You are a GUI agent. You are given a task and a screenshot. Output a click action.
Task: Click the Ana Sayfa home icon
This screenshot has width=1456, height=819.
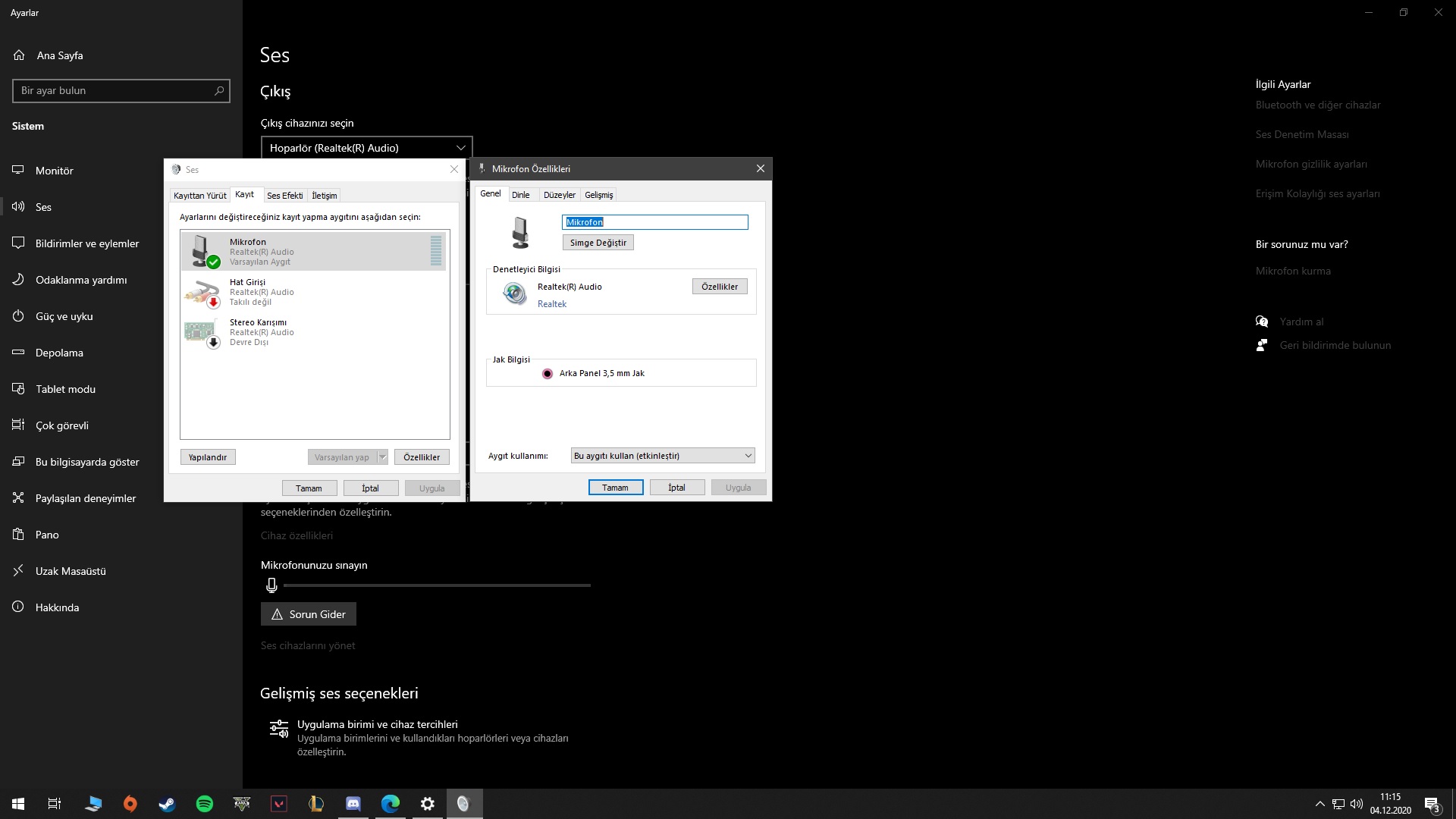19,55
